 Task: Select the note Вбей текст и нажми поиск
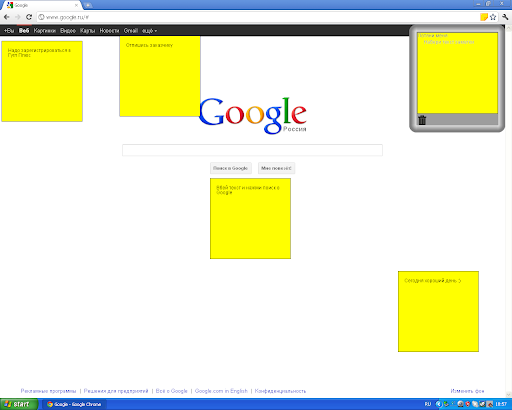click(250, 218)
